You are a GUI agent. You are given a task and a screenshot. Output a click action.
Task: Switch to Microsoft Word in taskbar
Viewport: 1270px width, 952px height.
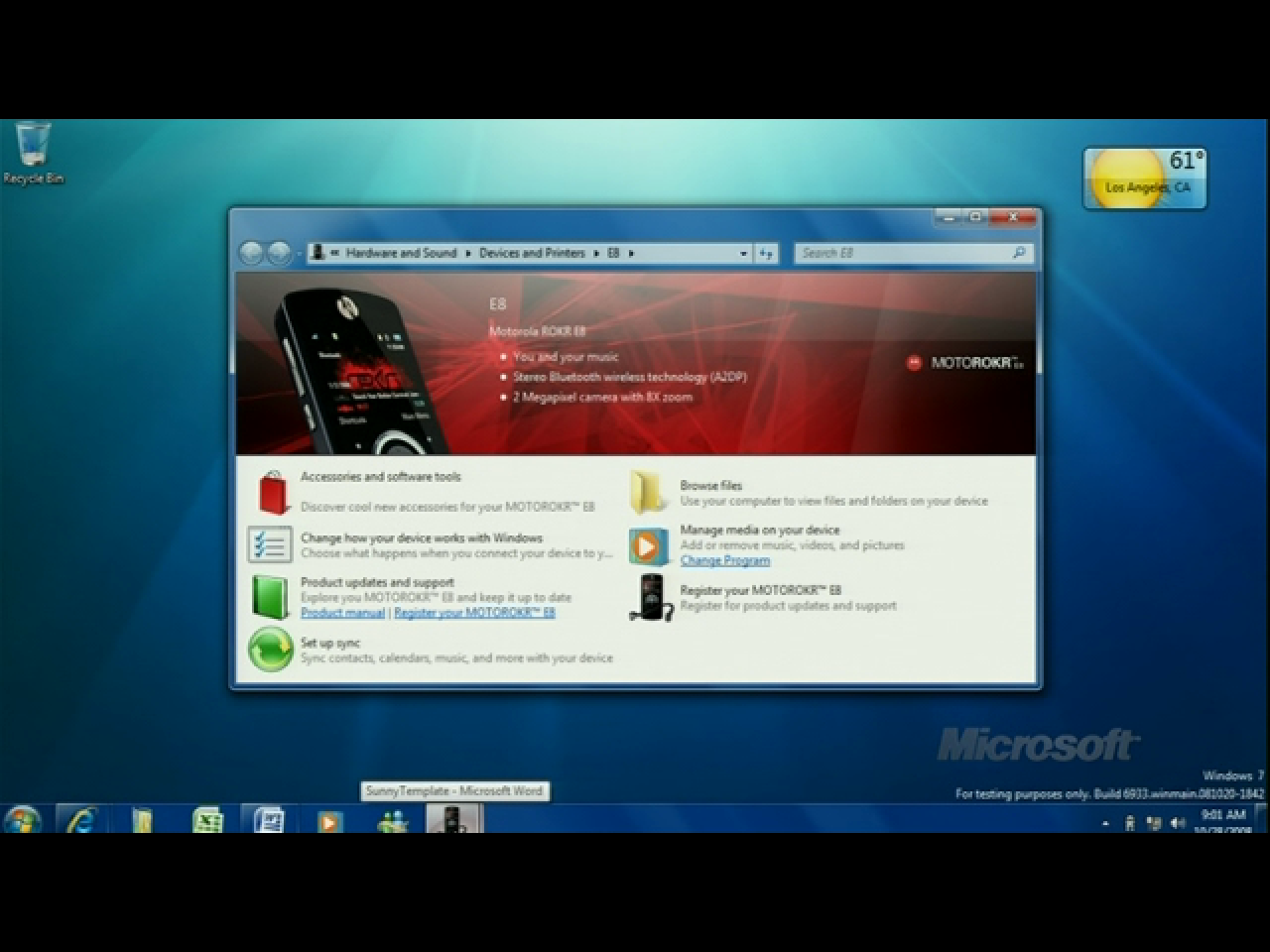(x=269, y=820)
